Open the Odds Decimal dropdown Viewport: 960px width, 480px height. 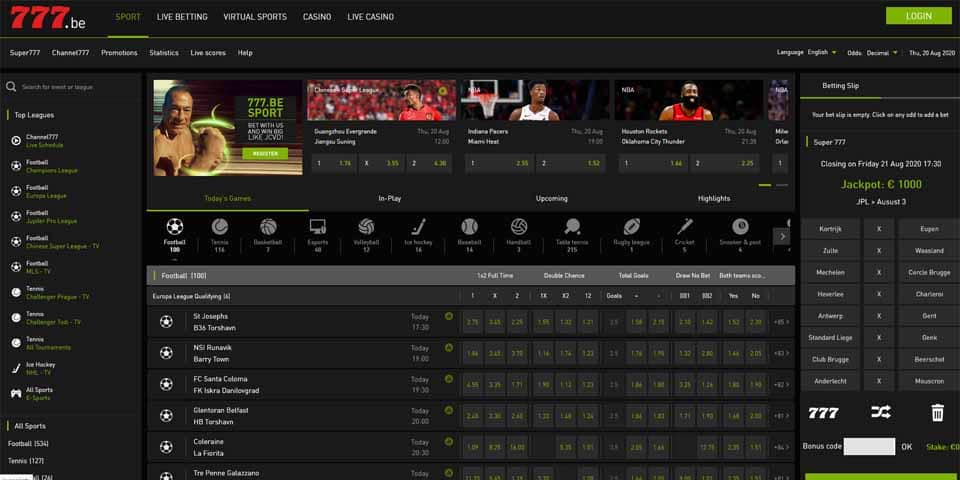[882, 53]
